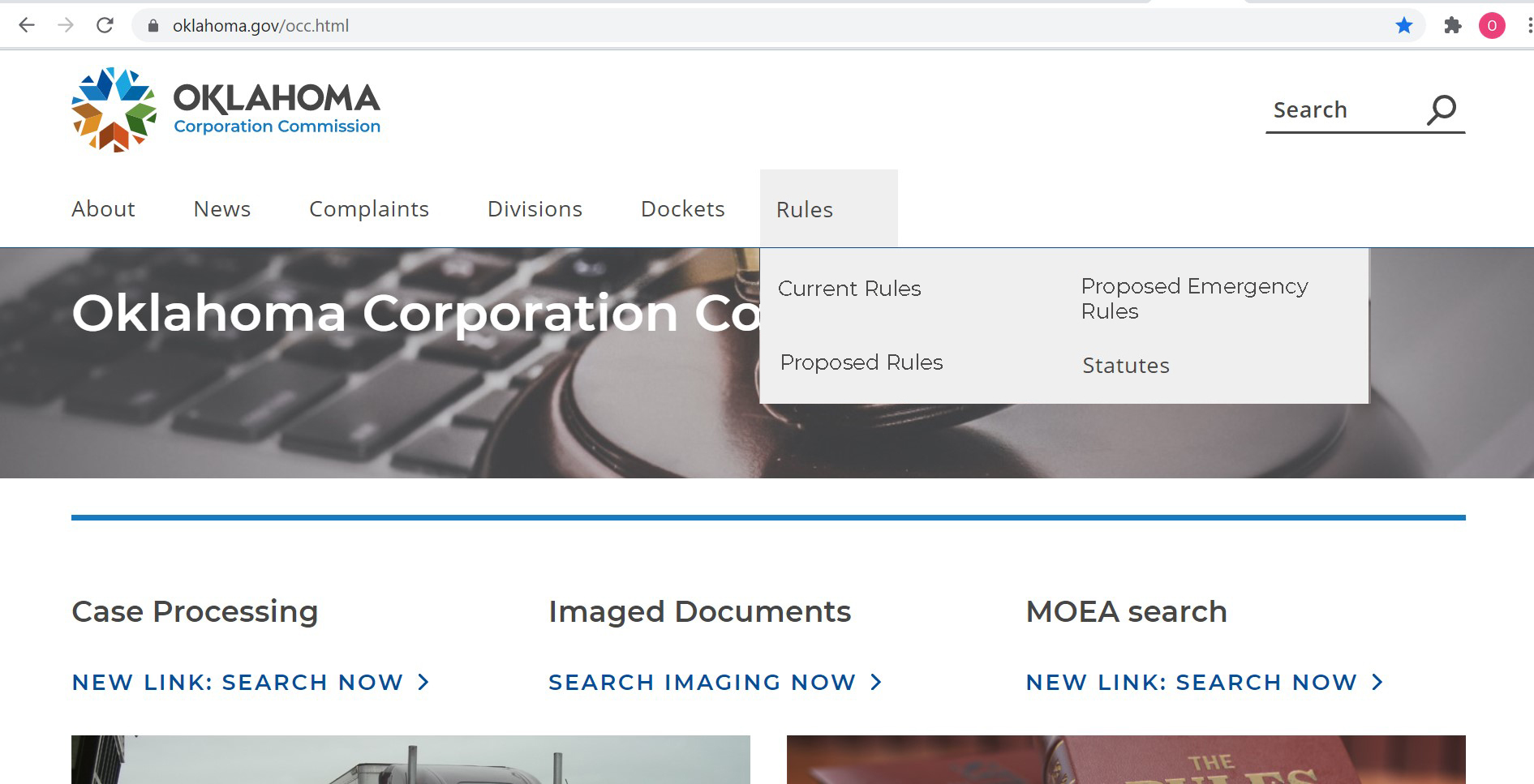Click the forward navigation arrow
Screen dimensions: 1534x784
tap(66, 25)
